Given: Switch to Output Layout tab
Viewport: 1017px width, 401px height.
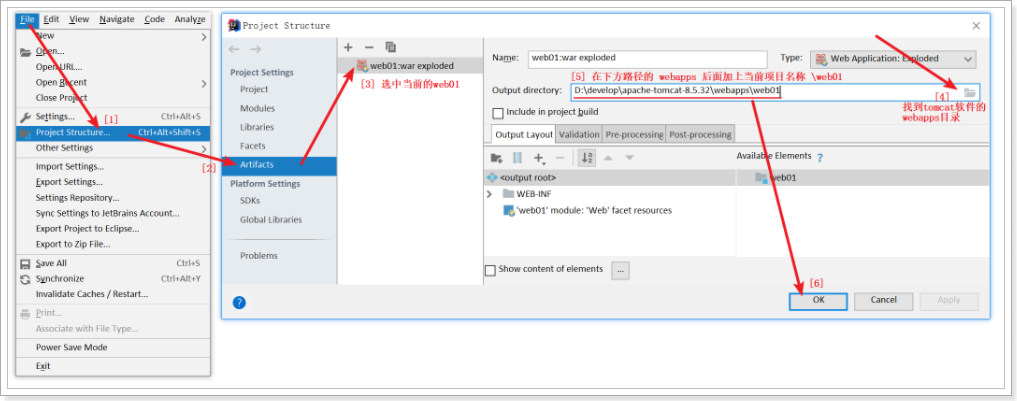Looking at the screenshot, I should [x=523, y=134].
